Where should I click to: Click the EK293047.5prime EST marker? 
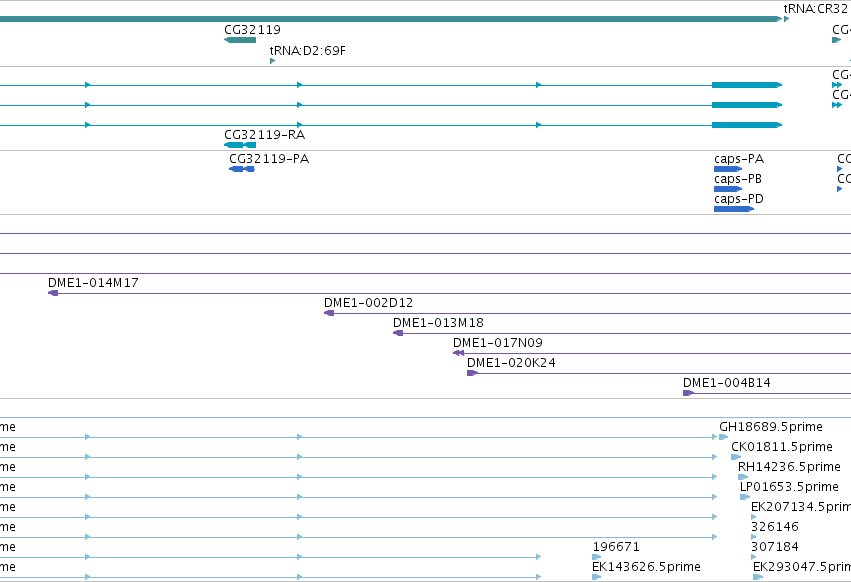coord(758,577)
